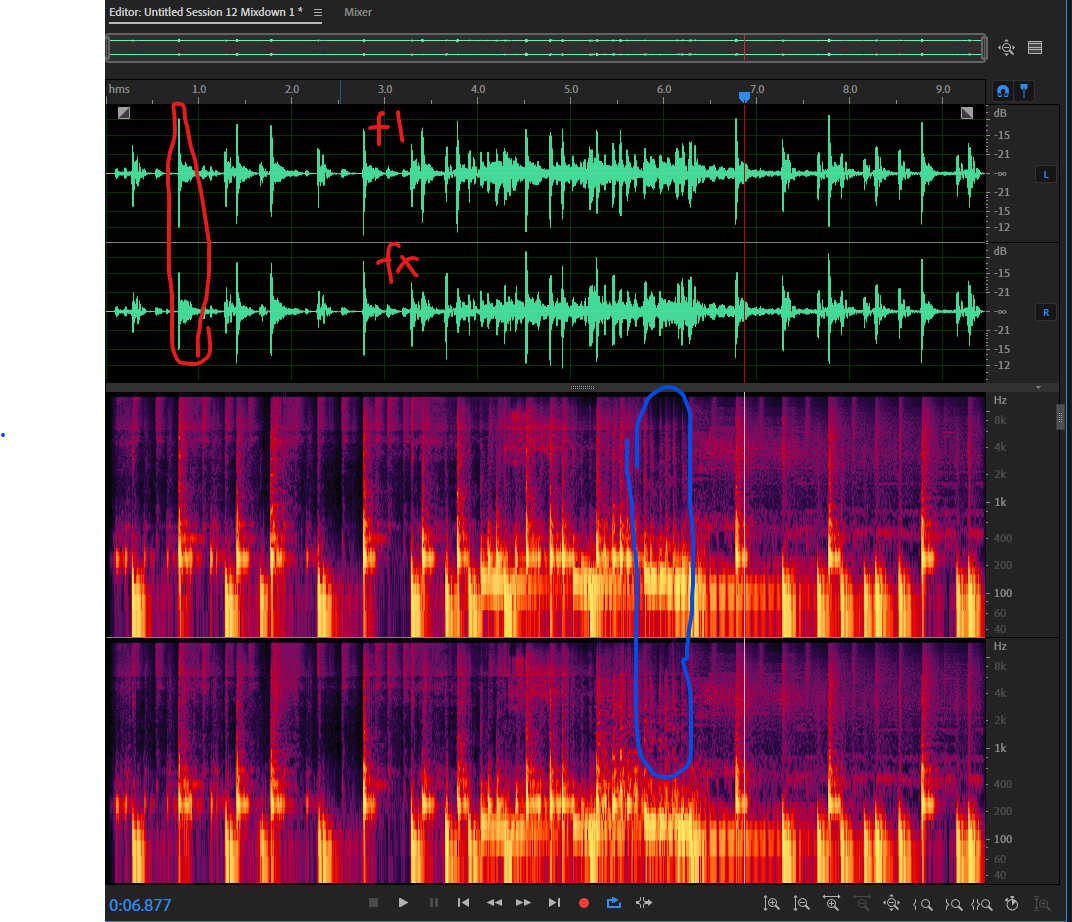Toggle Loop Playback button
The height and width of the screenshot is (922, 1072).
614,903
